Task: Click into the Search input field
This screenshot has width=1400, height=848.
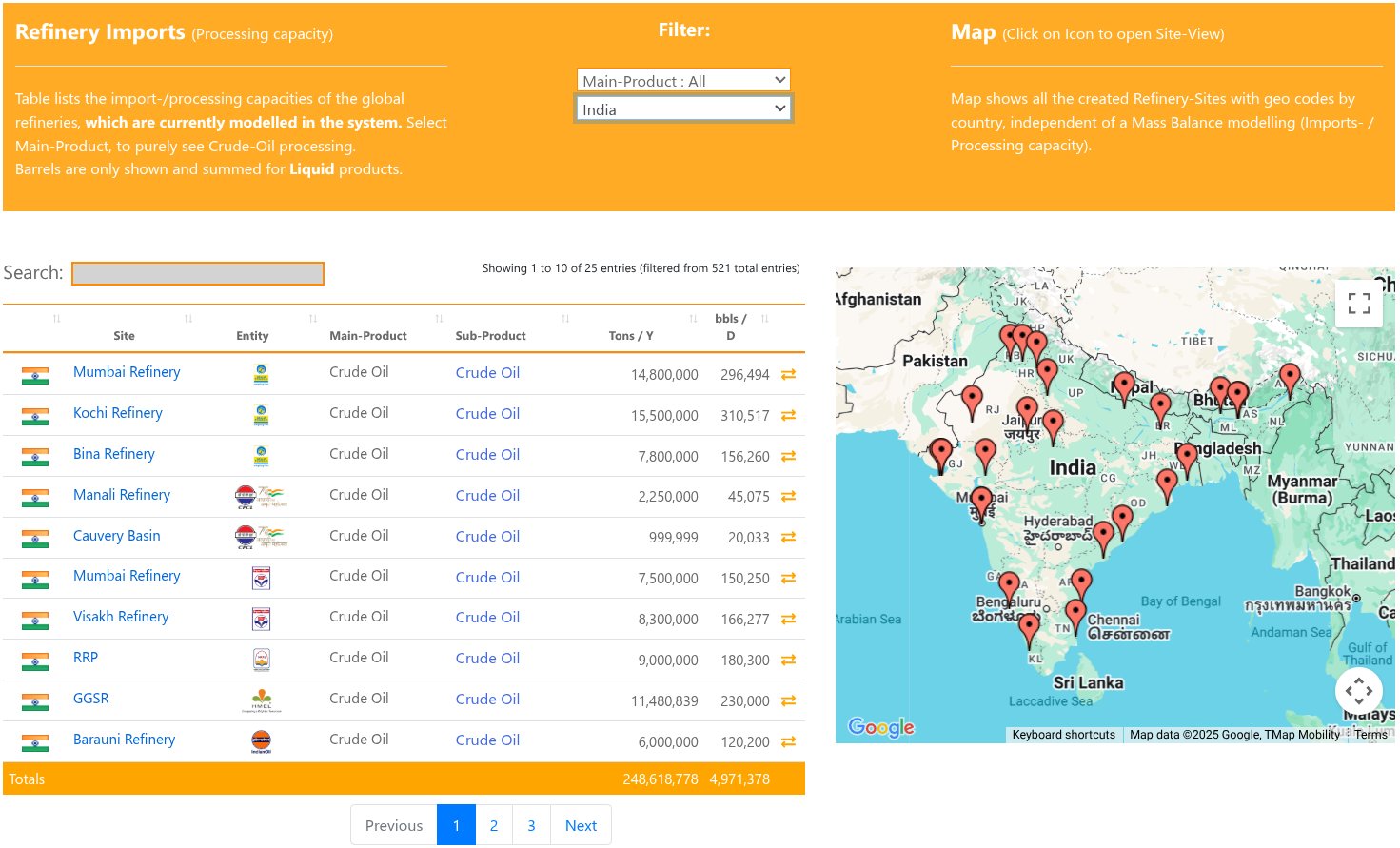Action: pos(198,274)
